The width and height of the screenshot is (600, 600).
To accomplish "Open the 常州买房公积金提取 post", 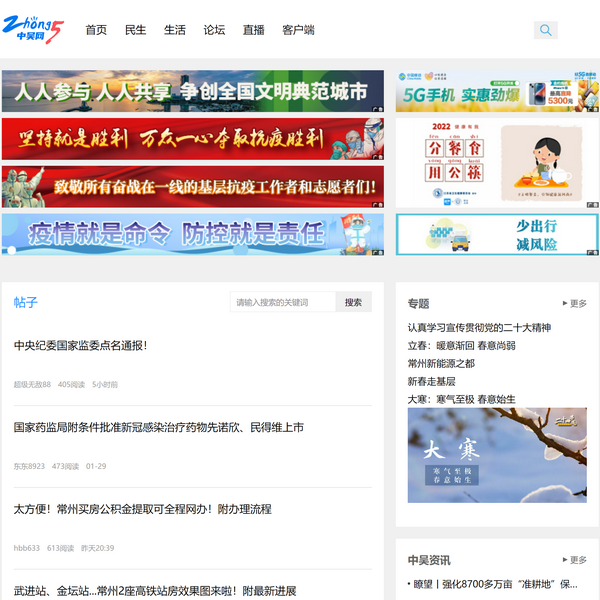I will [x=143, y=509].
